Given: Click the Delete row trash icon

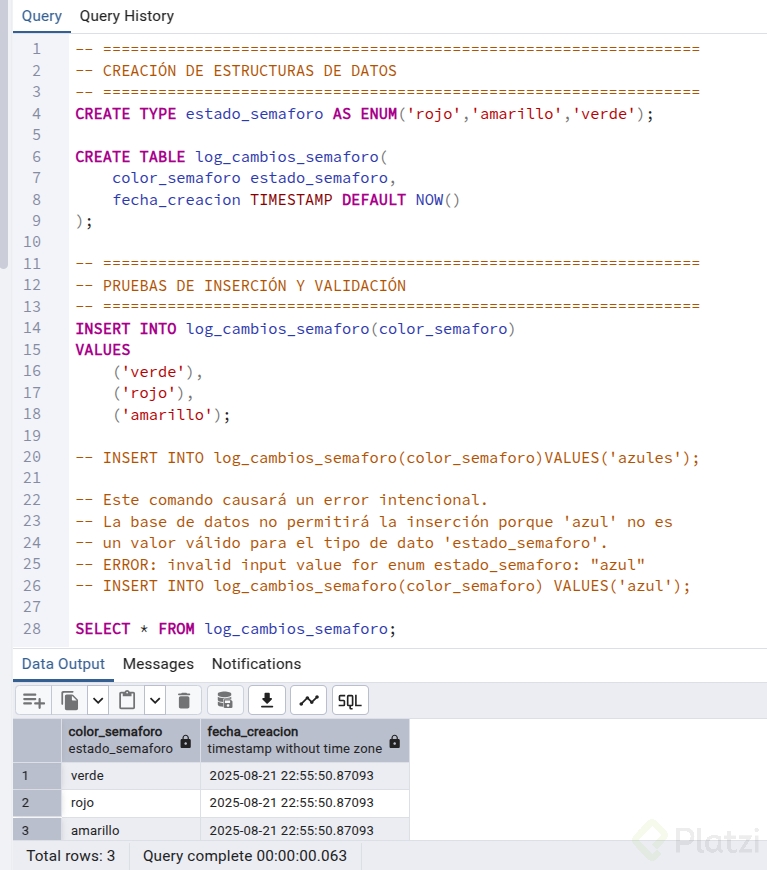Looking at the screenshot, I should tap(184, 701).
